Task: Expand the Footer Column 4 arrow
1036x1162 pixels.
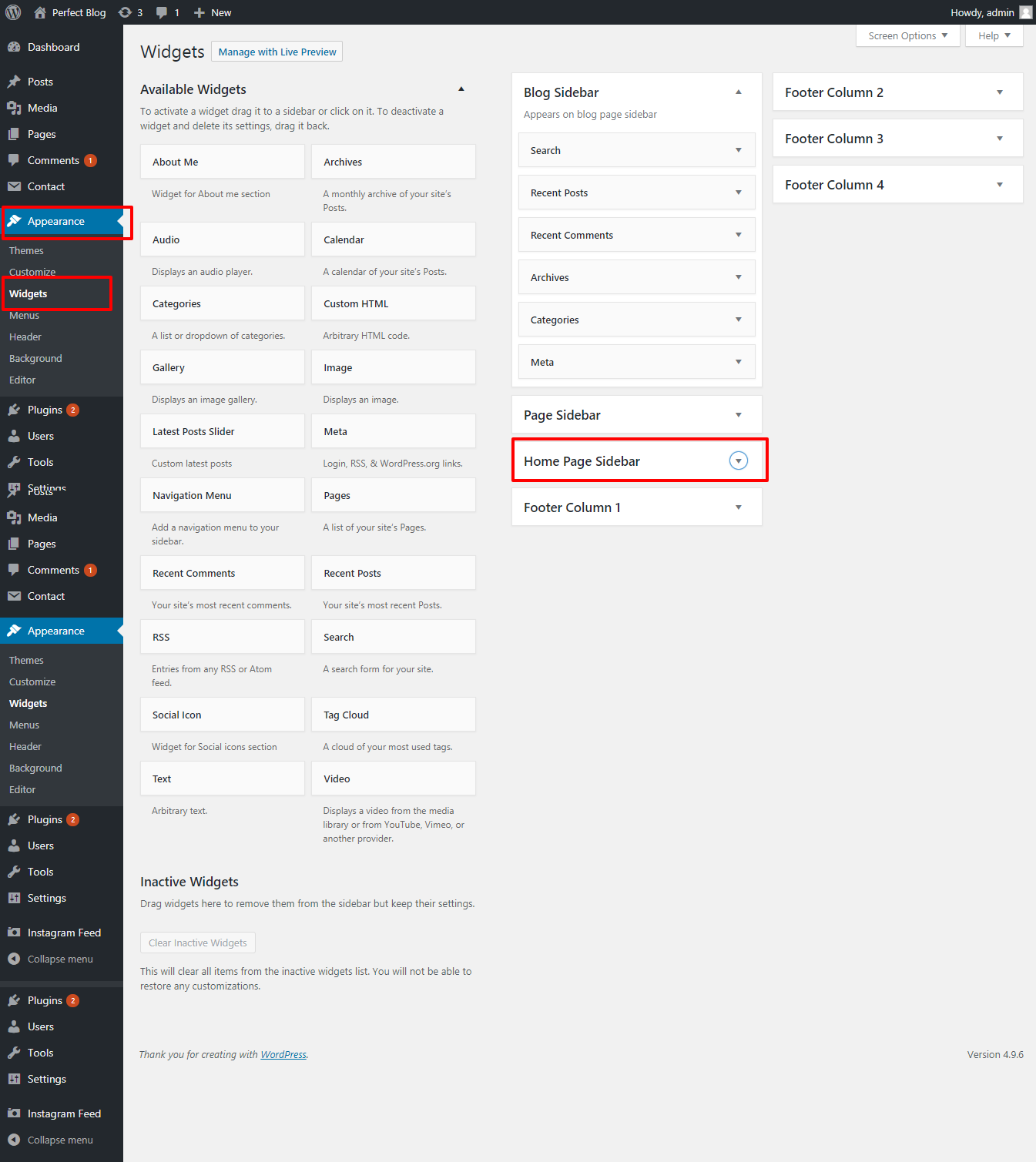Action: tap(999, 185)
